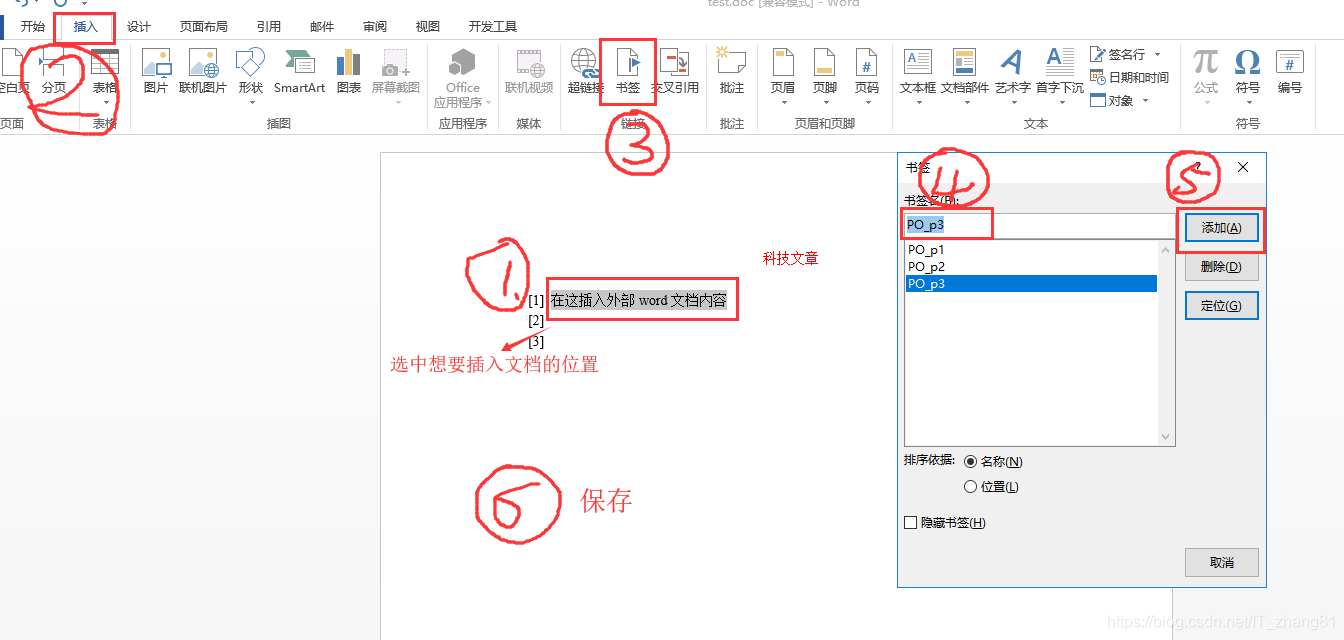Open the 设计 Design tab
Image resolution: width=1344 pixels, height=640 pixels.
(x=139, y=27)
